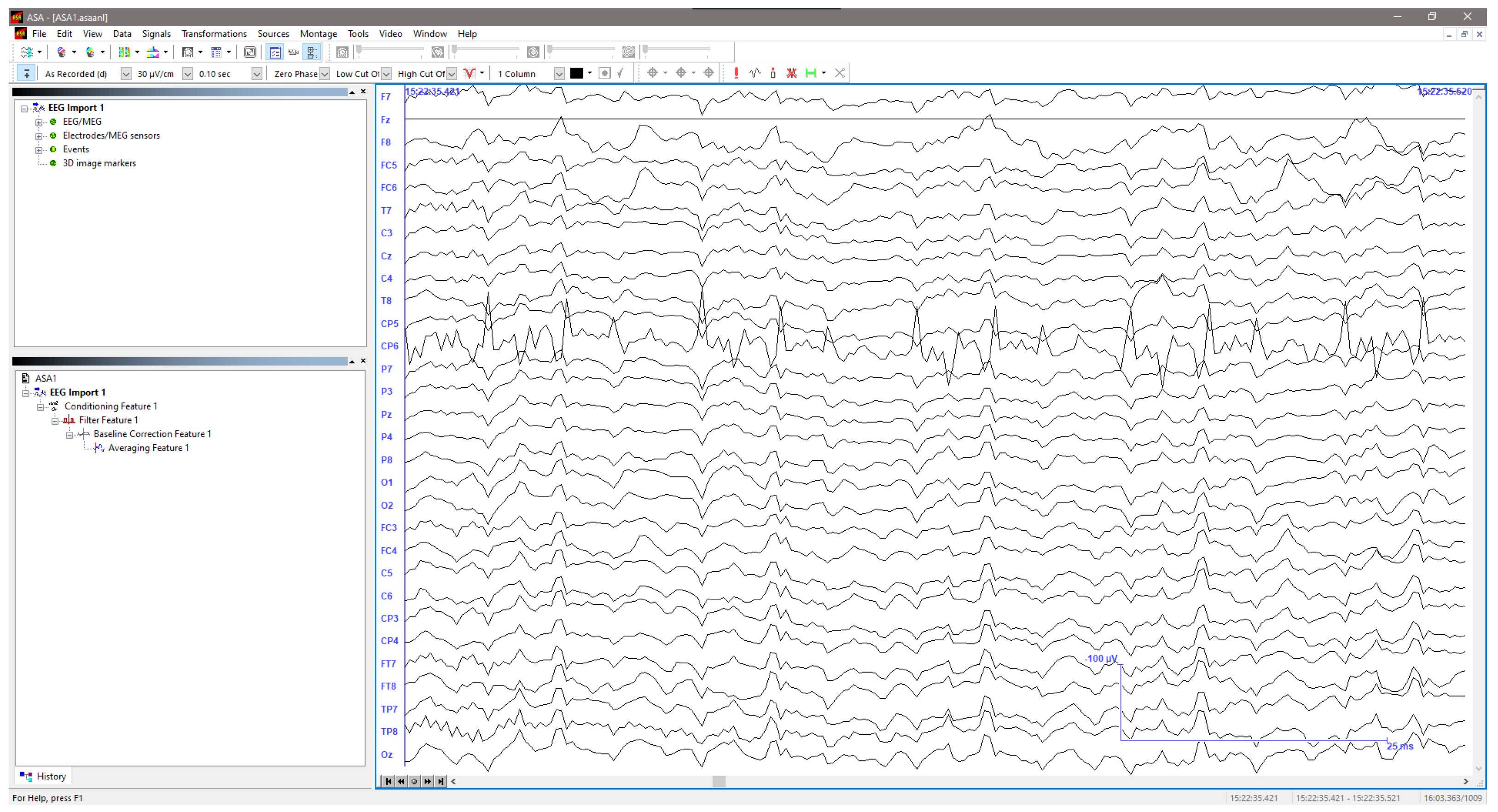Click the waveform signal icon in toolbar
Image resolution: width=1498 pixels, height=812 pixels.
pos(755,73)
